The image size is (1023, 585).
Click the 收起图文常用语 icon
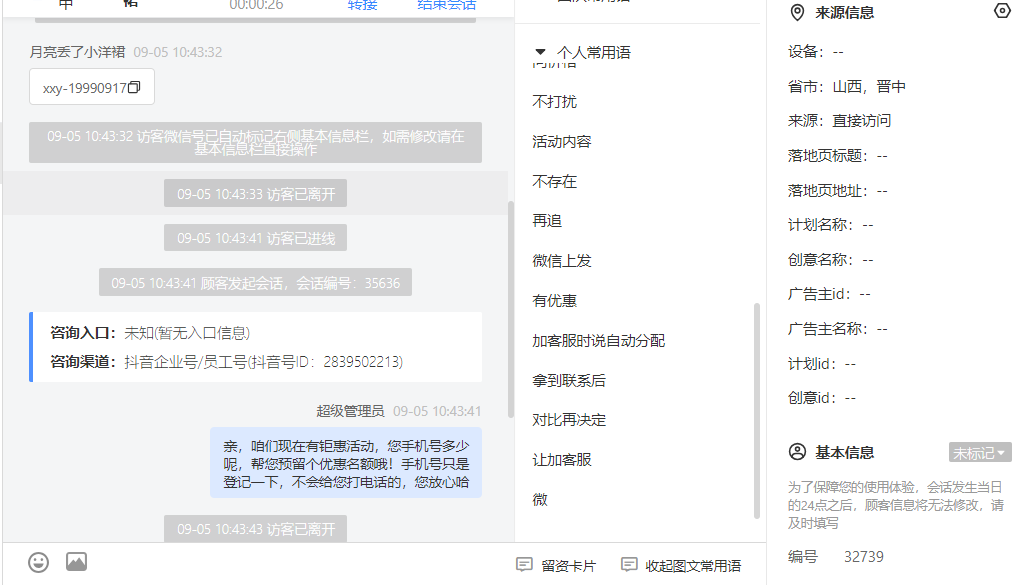(x=629, y=565)
